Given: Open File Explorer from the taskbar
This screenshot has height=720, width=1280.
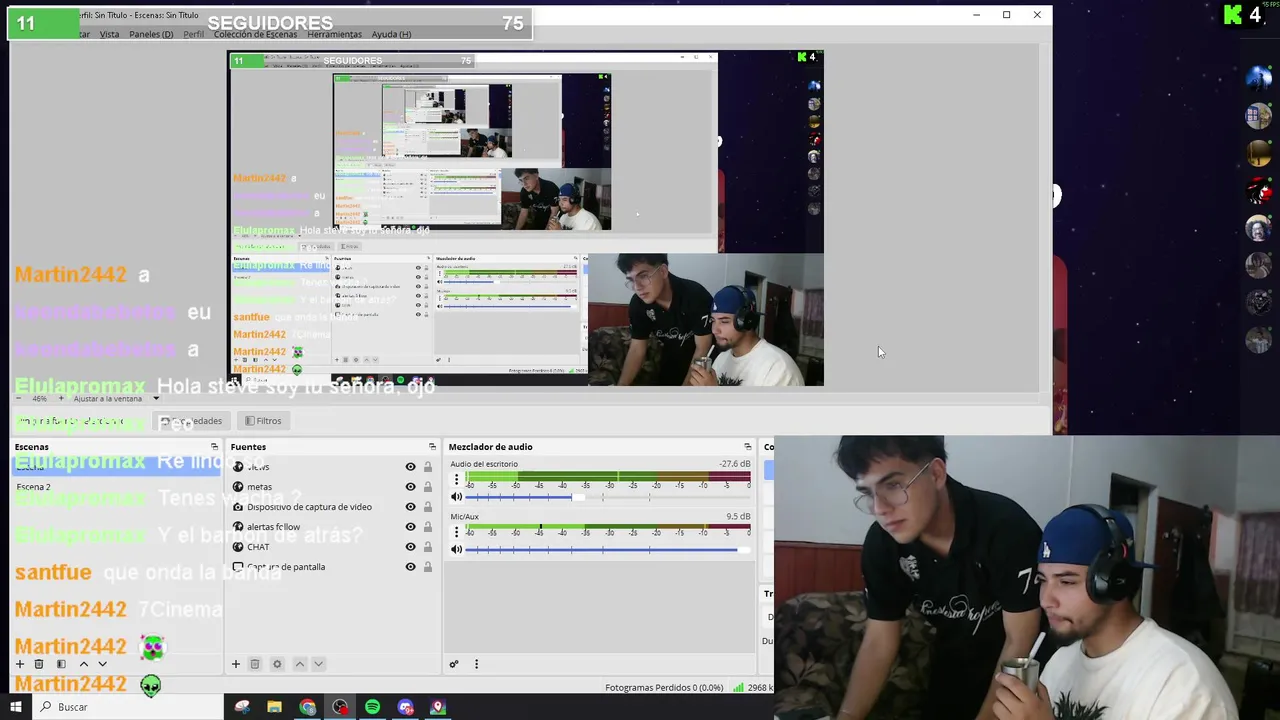Looking at the screenshot, I should [x=274, y=707].
